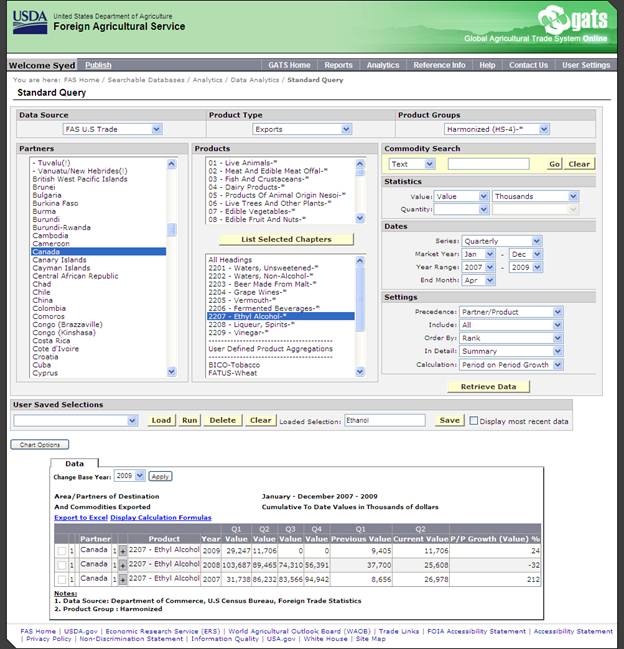Click Clear button in Commodity Search

579,164
